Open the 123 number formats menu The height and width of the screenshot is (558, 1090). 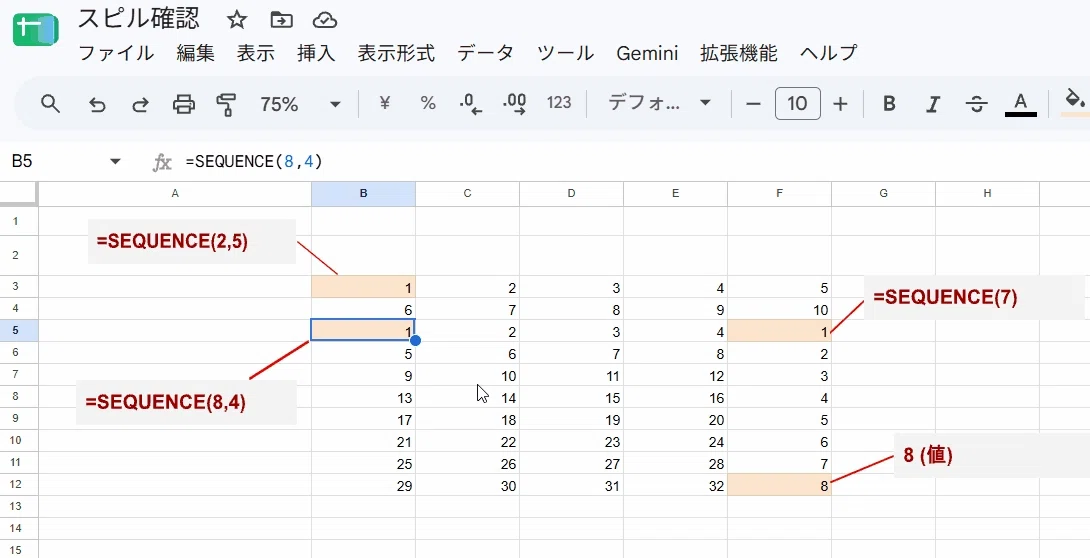click(x=559, y=104)
